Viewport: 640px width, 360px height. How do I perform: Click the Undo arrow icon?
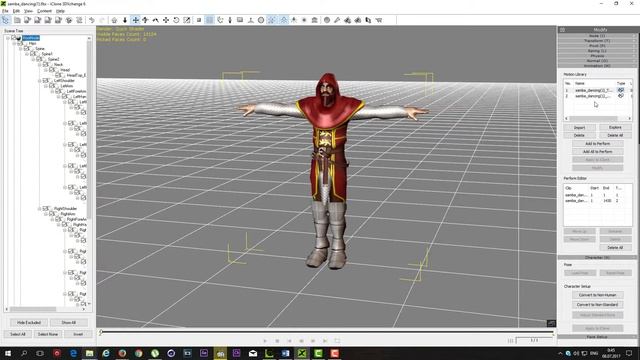[x=92, y=20]
